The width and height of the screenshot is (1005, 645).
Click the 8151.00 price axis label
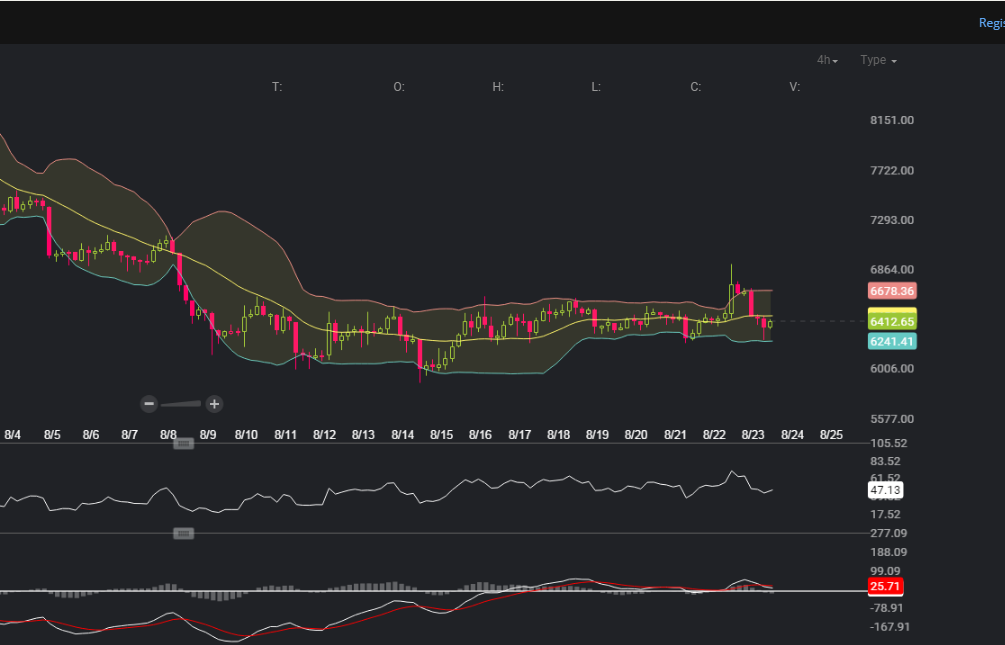[x=892, y=120]
